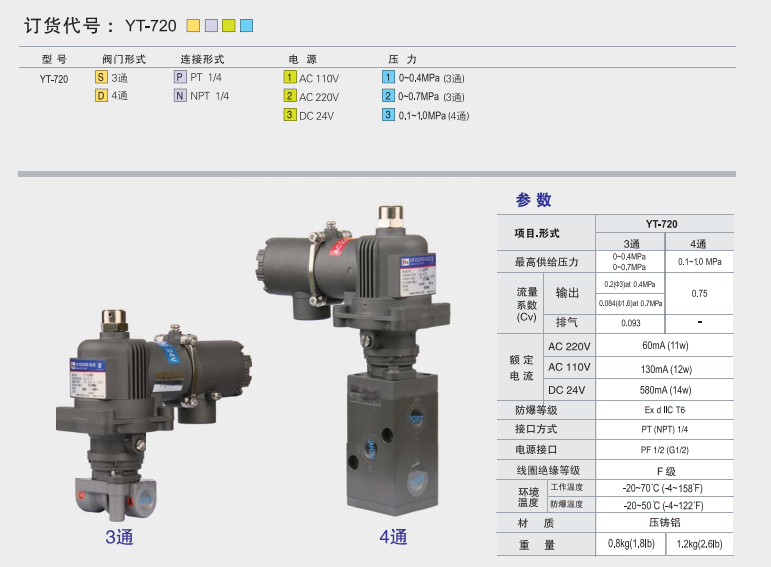Click the 参数 section heading
This screenshot has width=771, height=567.
click(x=533, y=200)
